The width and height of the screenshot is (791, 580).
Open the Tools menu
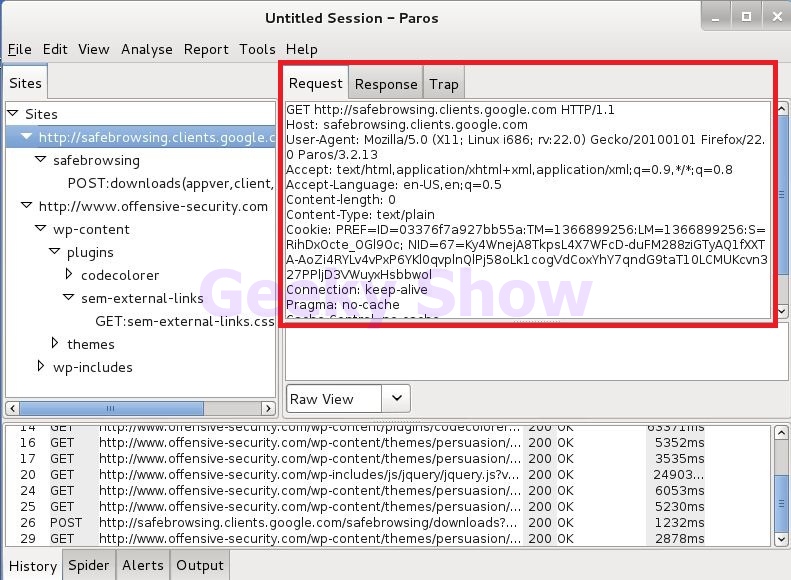click(257, 49)
